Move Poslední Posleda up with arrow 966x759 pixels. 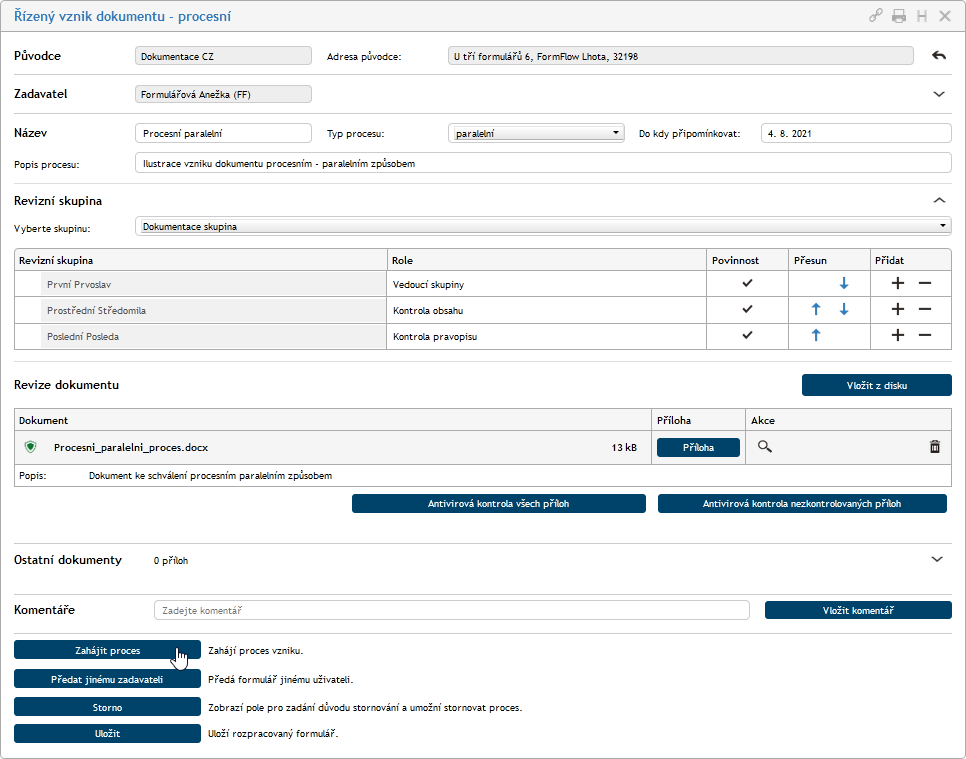pyautogui.click(x=816, y=336)
